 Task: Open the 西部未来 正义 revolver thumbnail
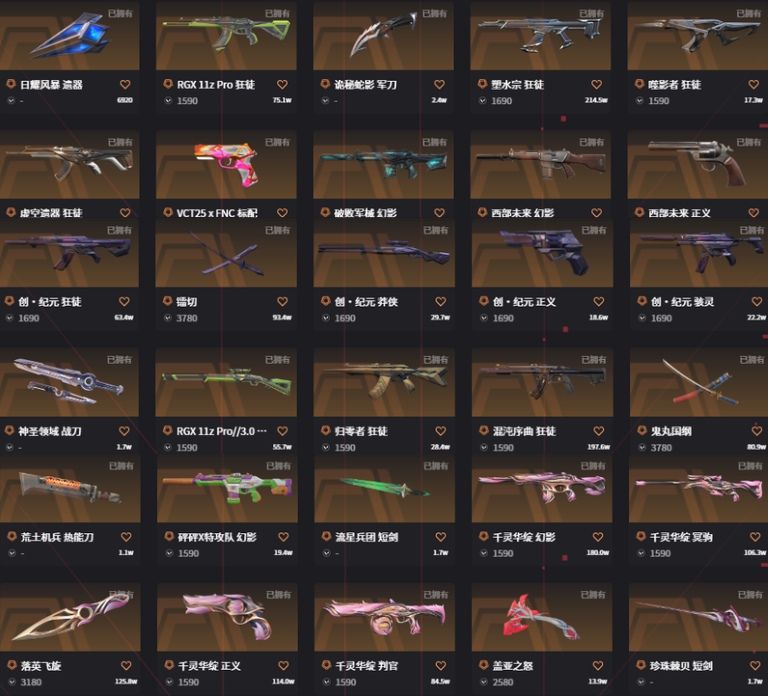tap(698, 164)
